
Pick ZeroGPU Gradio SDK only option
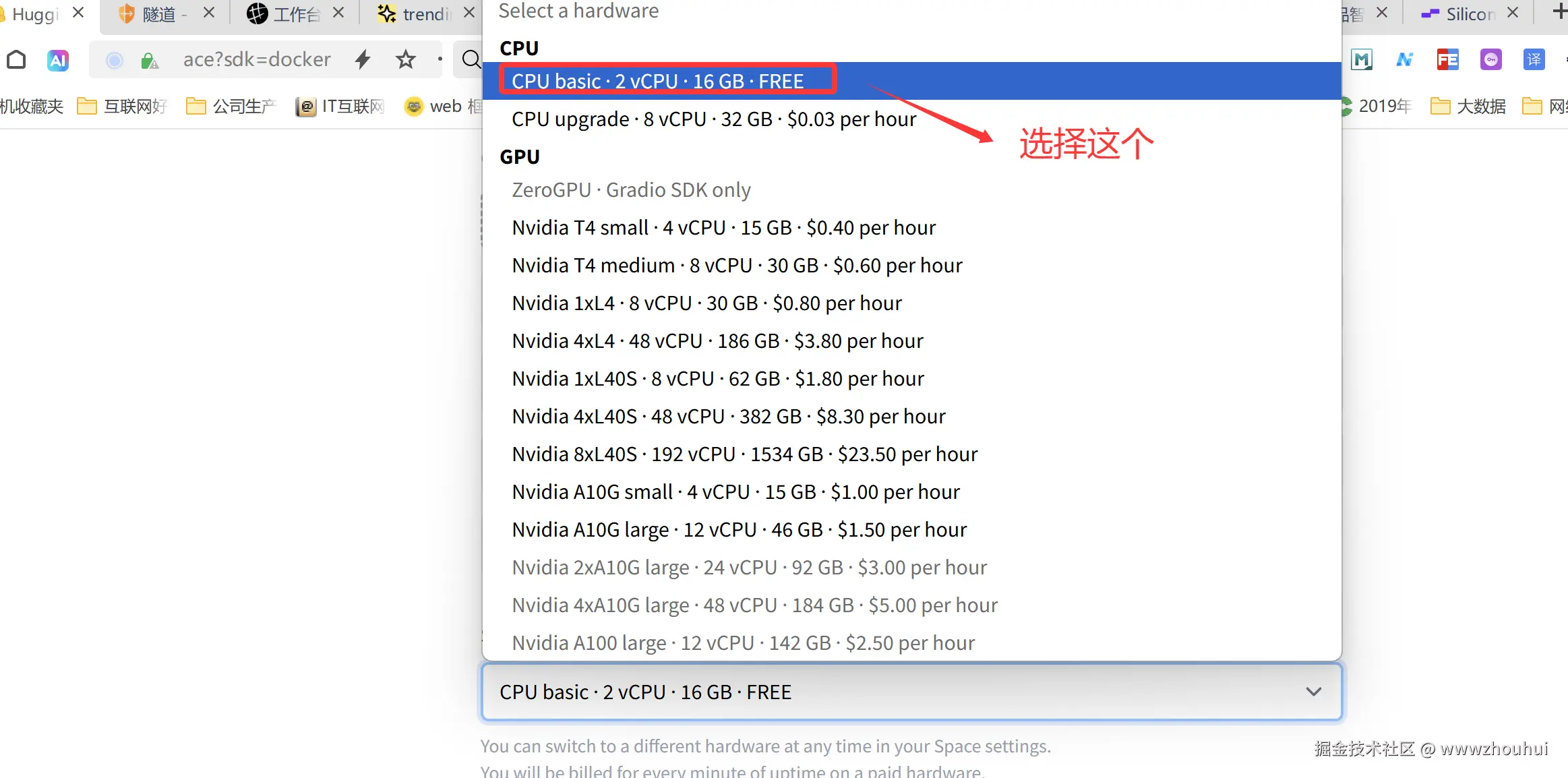(x=911, y=190)
